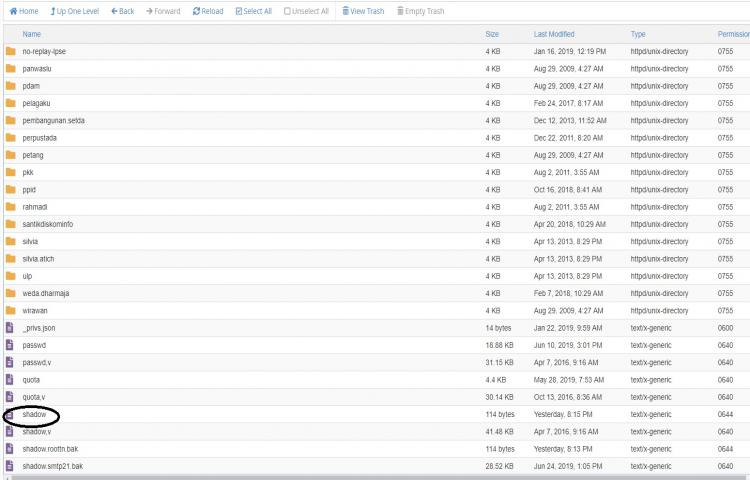The height and width of the screenshot is (480, 750).
Task: Sort by Last Modified column
Action: (x=554, y=34)
